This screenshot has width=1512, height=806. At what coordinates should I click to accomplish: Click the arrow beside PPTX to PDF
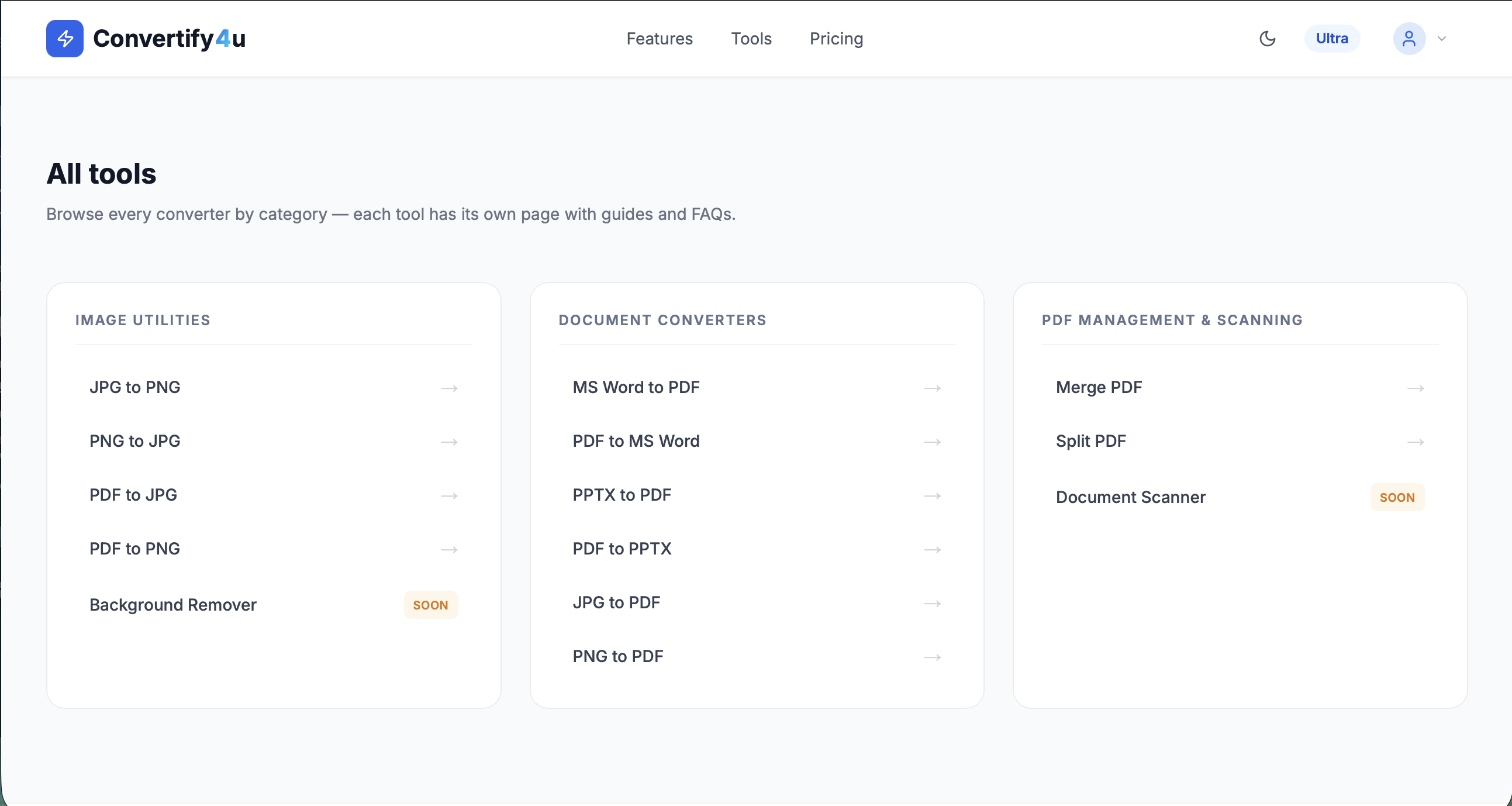pos(932,496)
